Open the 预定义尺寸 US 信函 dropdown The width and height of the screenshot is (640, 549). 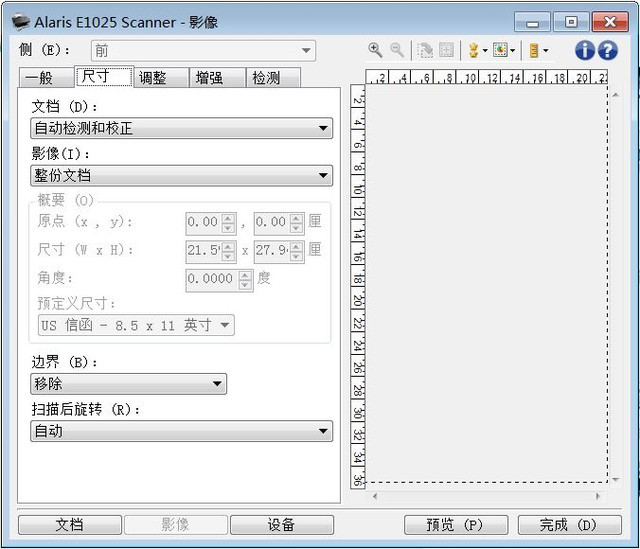[136, 325]
